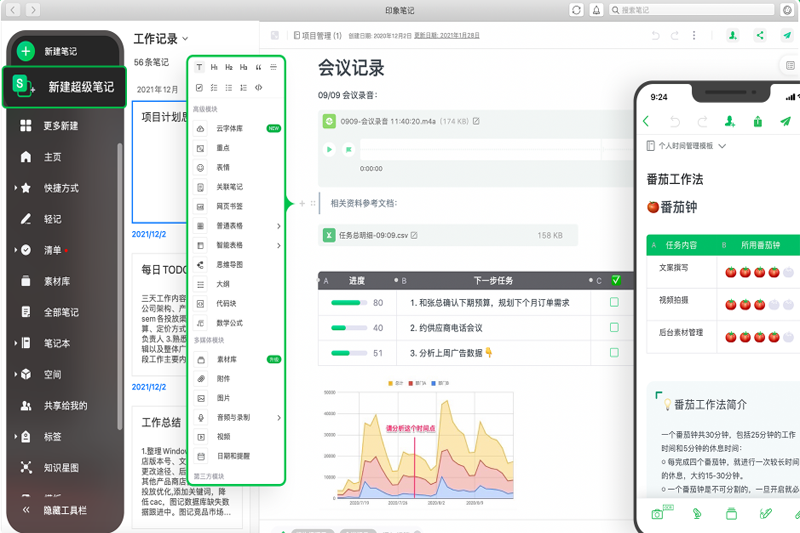Expand the 快捷方式 sidebar section
The height and width of the screenshot is (533, 800).
point(16,188)
